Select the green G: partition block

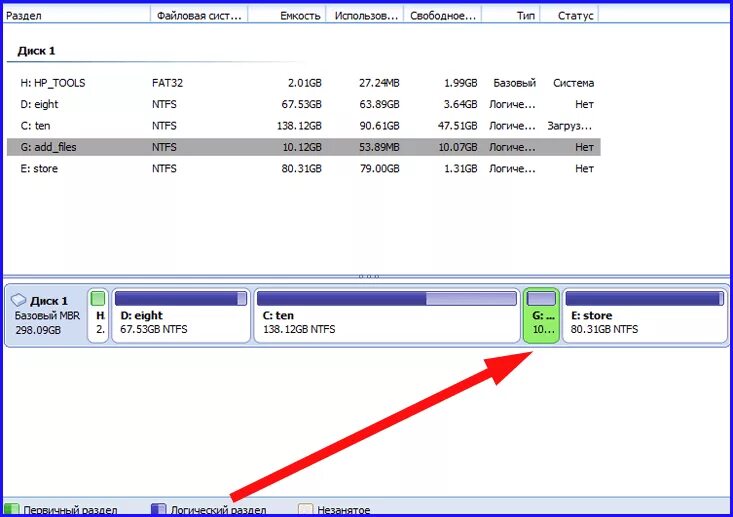(541, 315)
